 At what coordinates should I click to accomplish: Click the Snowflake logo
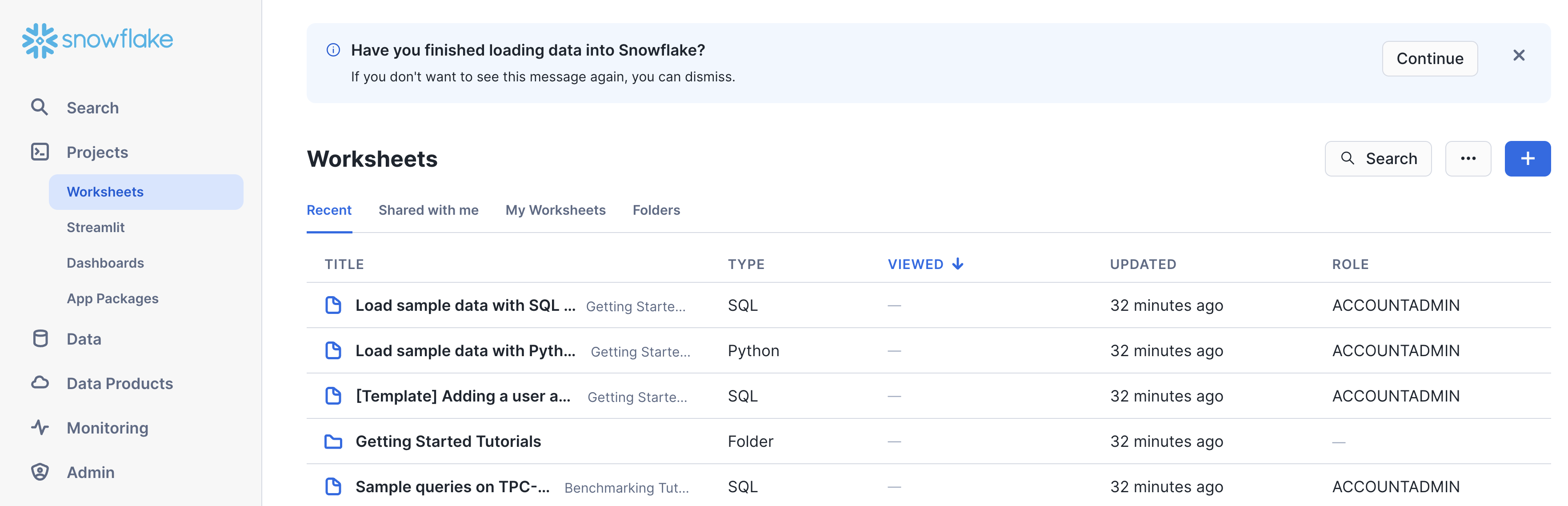[97, 40]
